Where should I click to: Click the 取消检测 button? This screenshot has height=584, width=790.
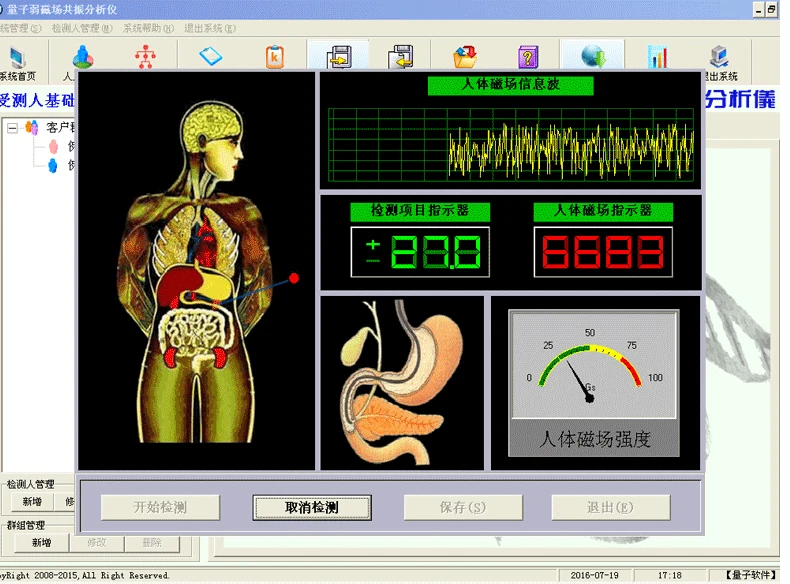click(312, 507)
